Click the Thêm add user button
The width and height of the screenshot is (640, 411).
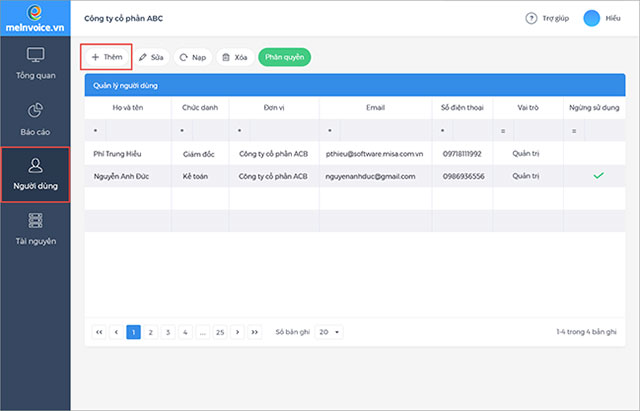coord(107,57)
